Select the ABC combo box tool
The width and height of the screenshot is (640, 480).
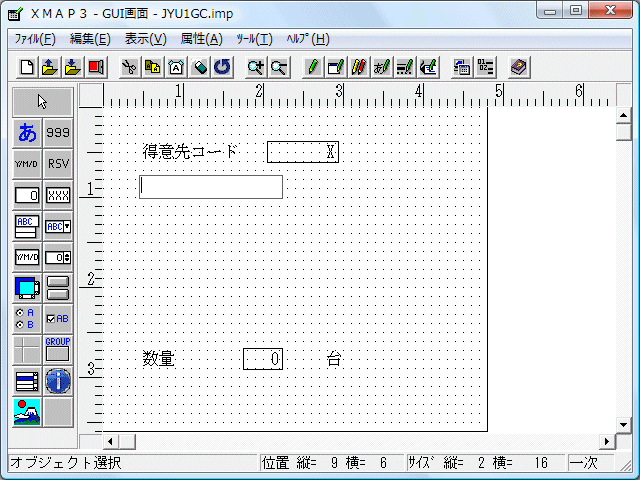coord(58,226)
